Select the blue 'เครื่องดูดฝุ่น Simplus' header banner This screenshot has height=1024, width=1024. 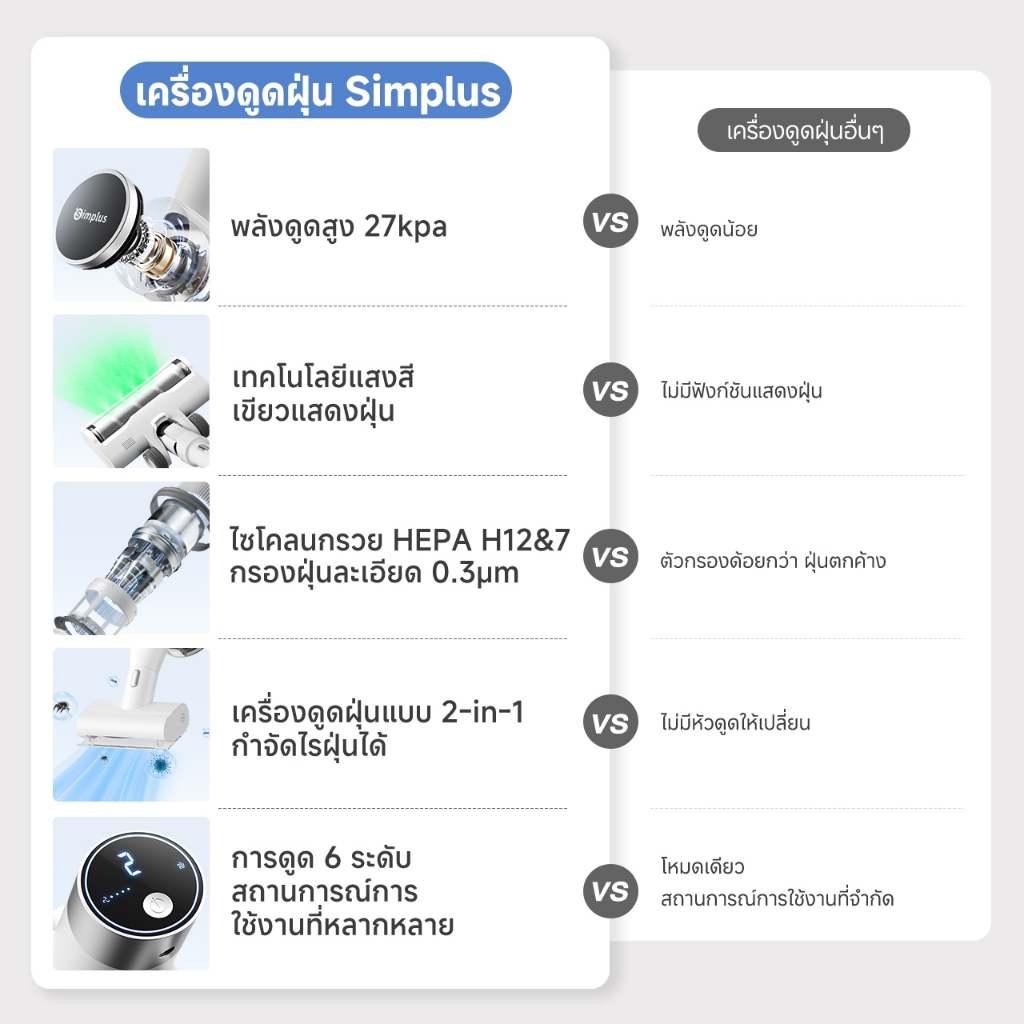click(x=316, y=91)
